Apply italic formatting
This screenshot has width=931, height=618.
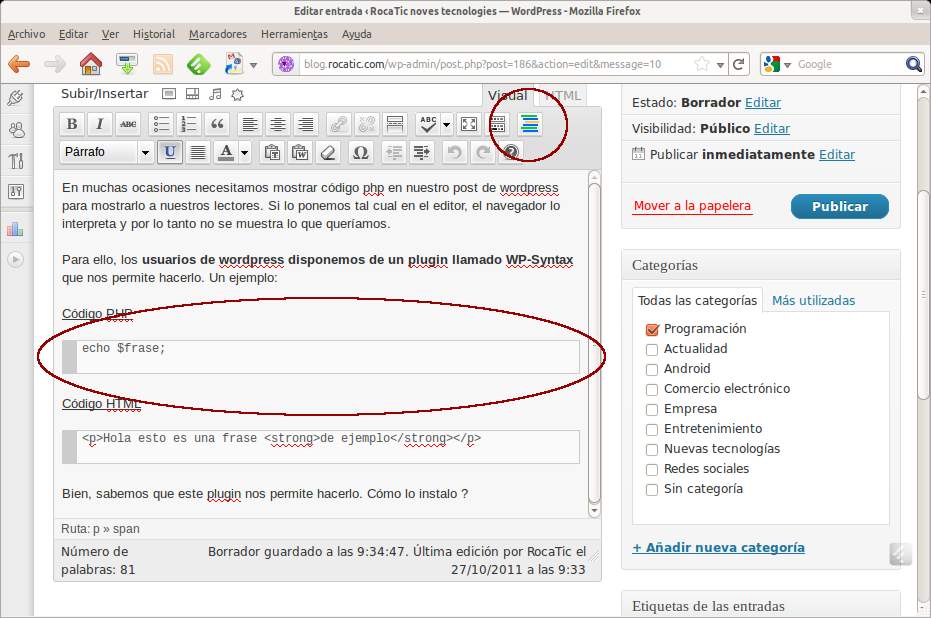[99, 124]
